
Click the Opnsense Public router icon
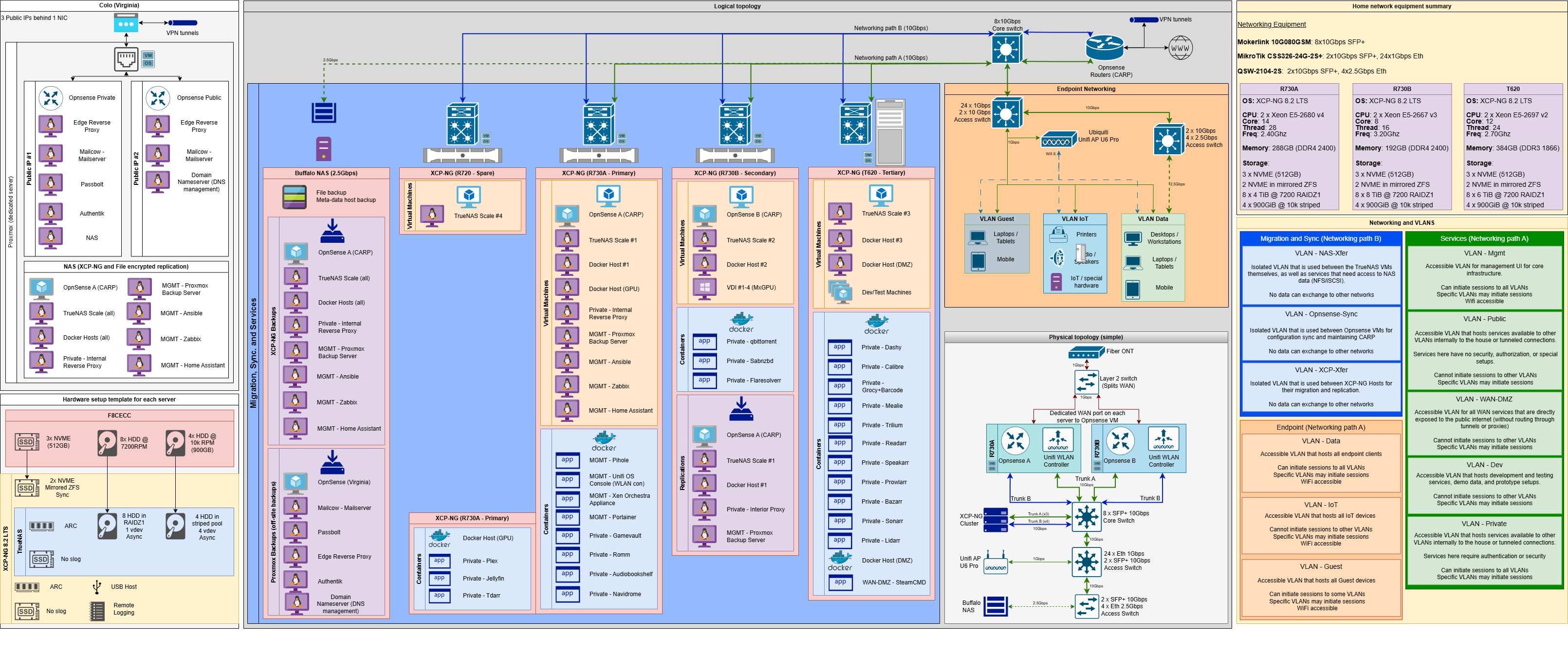(x=158, y=97)
